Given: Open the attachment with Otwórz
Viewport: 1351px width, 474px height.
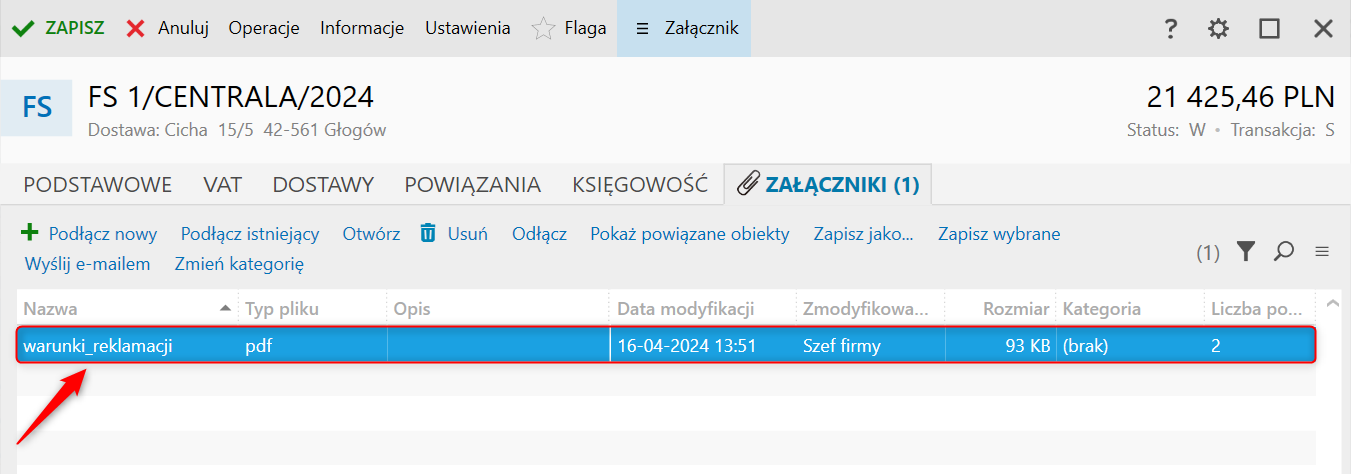Looking at the screenshot, I should 371,234.
